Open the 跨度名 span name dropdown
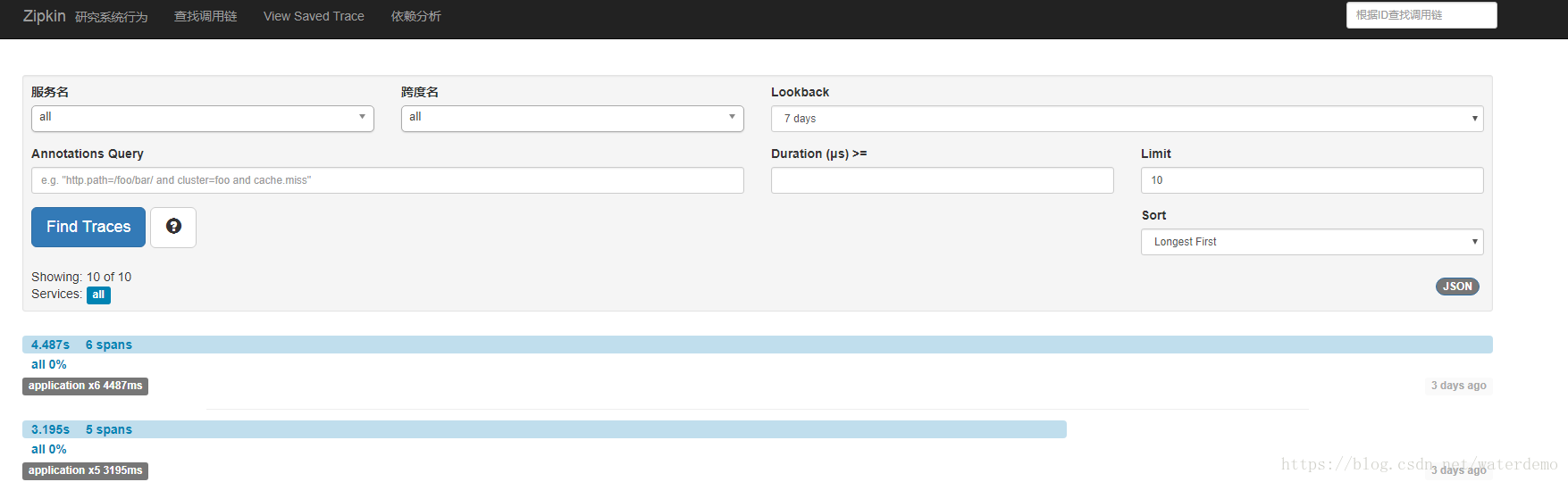The image size is (1568, 482). tap(572, 119)
